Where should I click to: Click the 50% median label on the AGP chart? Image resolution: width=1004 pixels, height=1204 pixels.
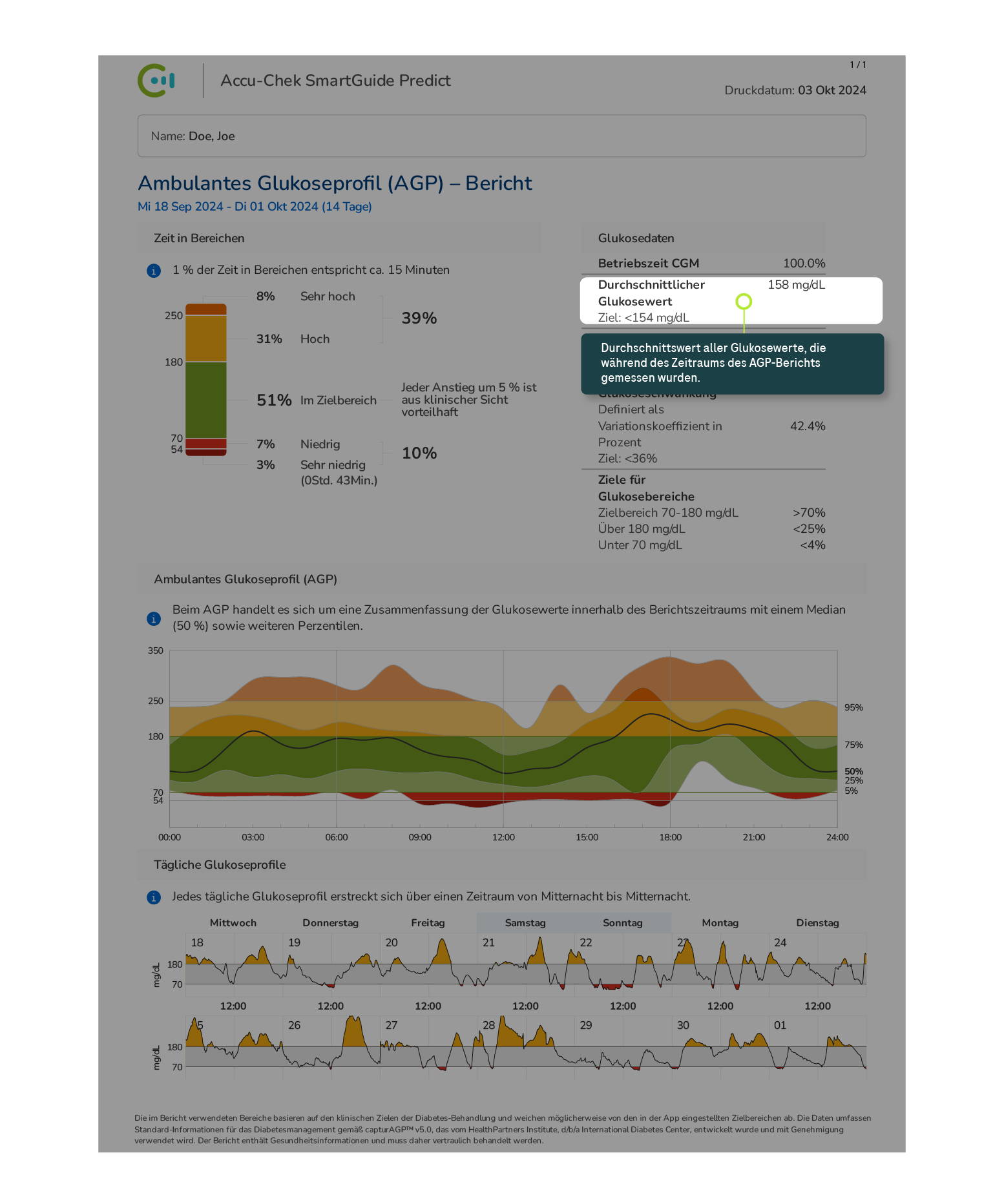pos(853,771)
